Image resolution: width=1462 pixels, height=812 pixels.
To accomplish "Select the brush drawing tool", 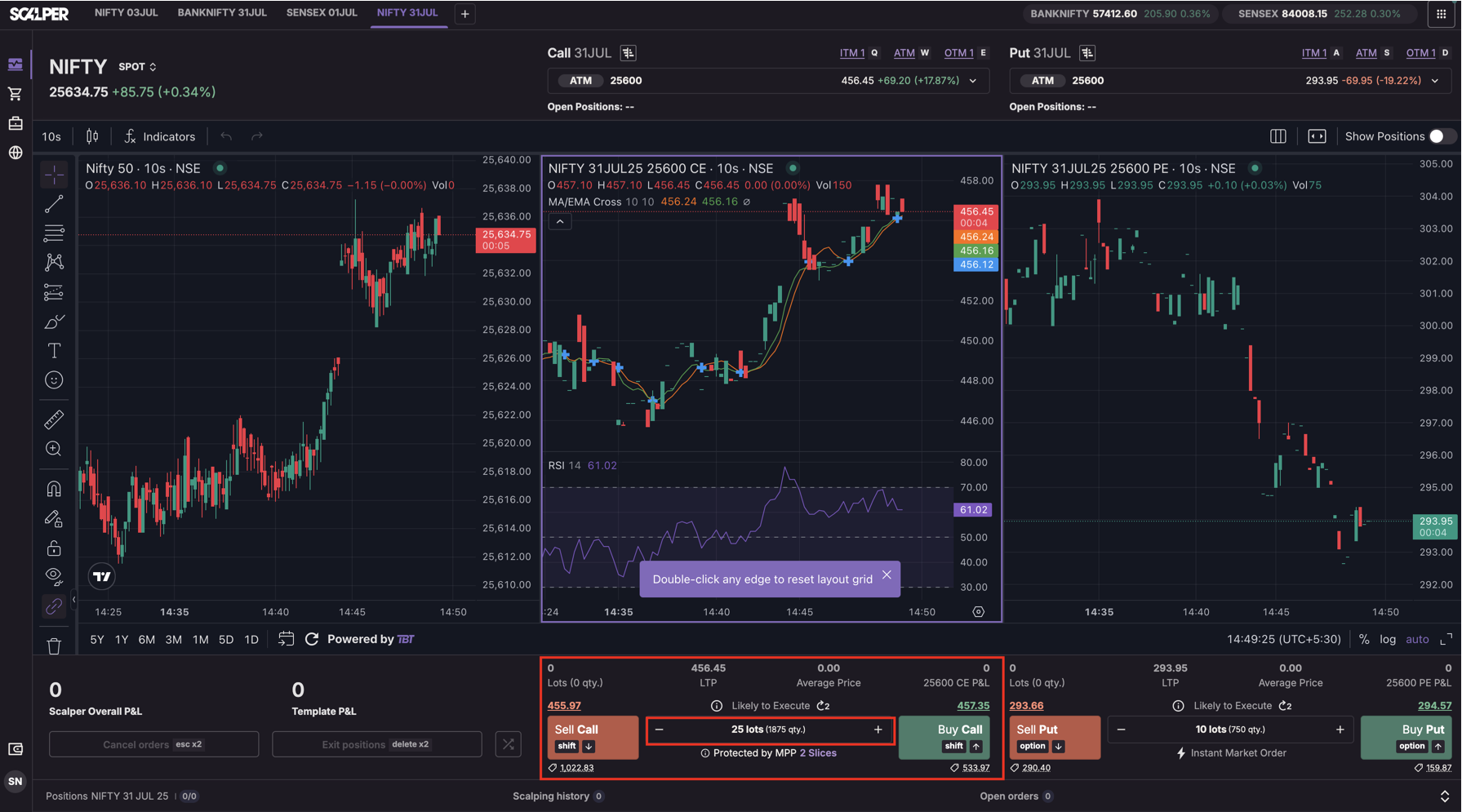I will pyautogui.click(x=54, y=322).
